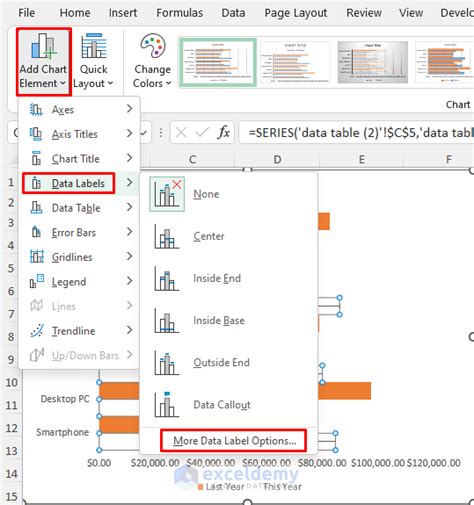Click the Smartphone axis label

pos(63,432)
